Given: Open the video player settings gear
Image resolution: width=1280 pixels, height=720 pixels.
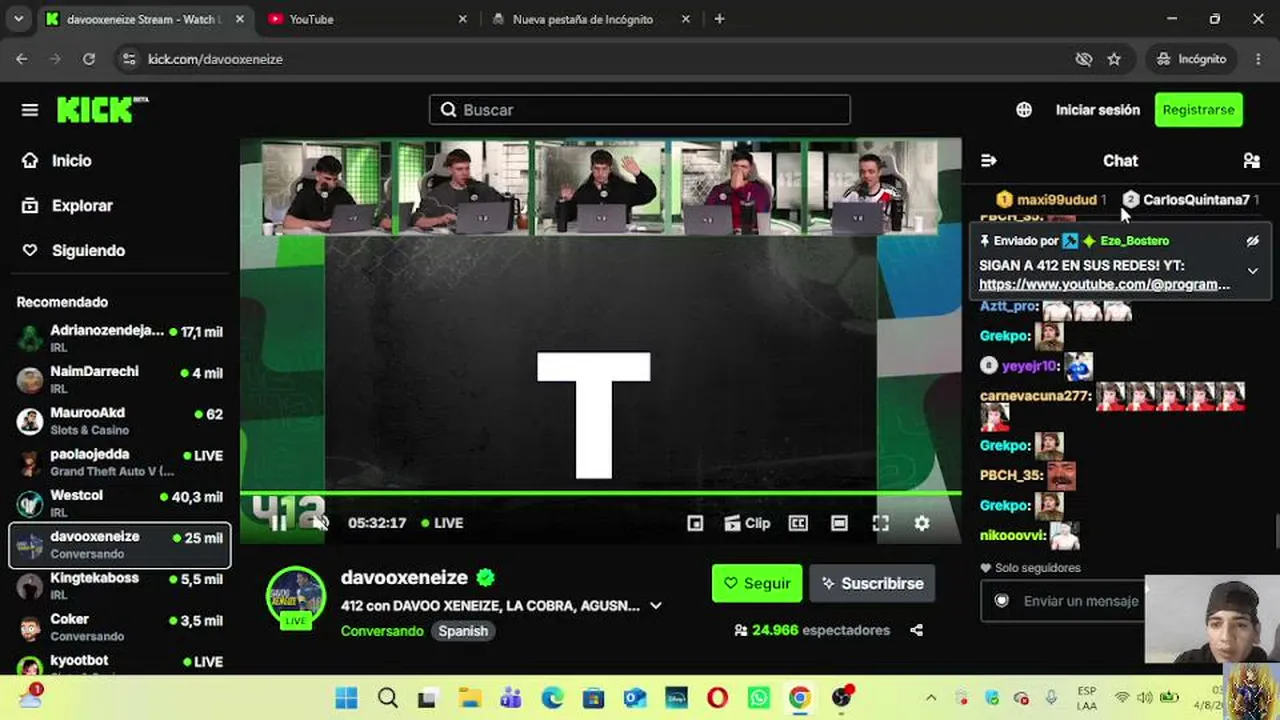Looking at the screenshot, I should [922, 523].
